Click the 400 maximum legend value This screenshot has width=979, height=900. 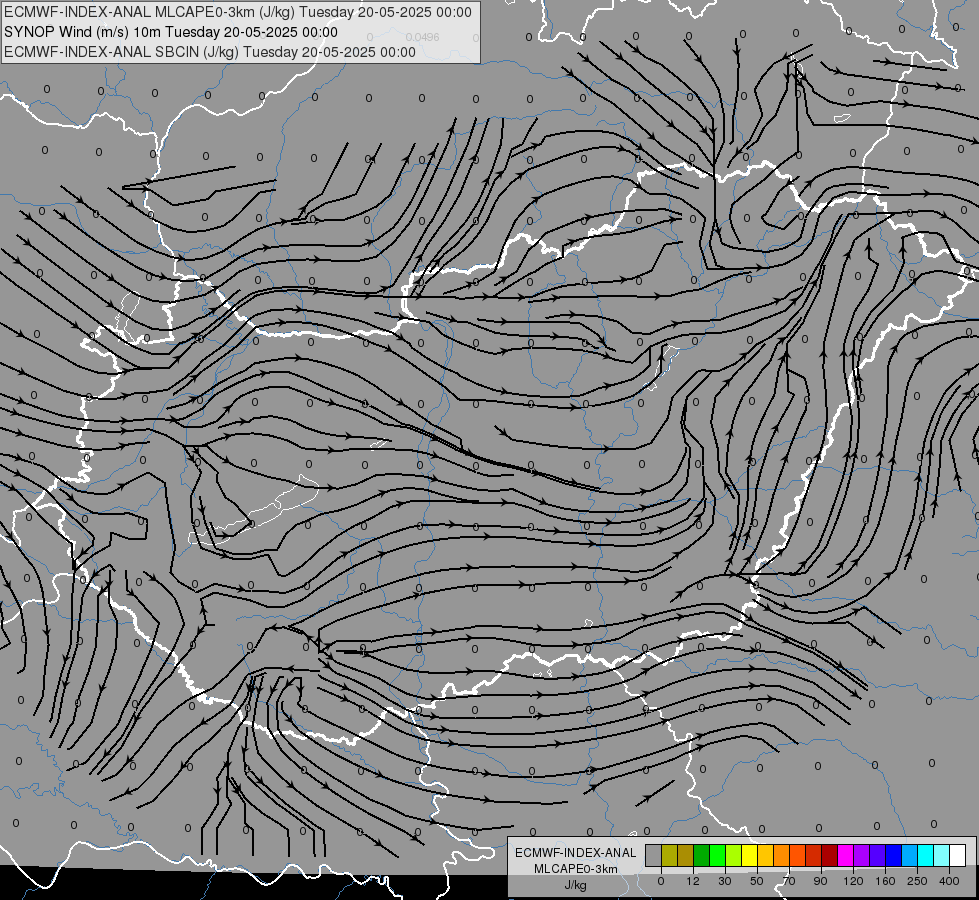(949, 881)
